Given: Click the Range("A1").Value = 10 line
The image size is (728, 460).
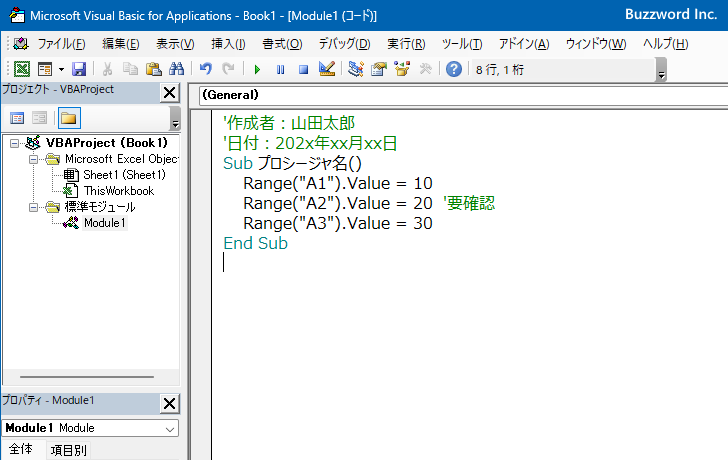Looking at the screenshot, I should [338, 183].
